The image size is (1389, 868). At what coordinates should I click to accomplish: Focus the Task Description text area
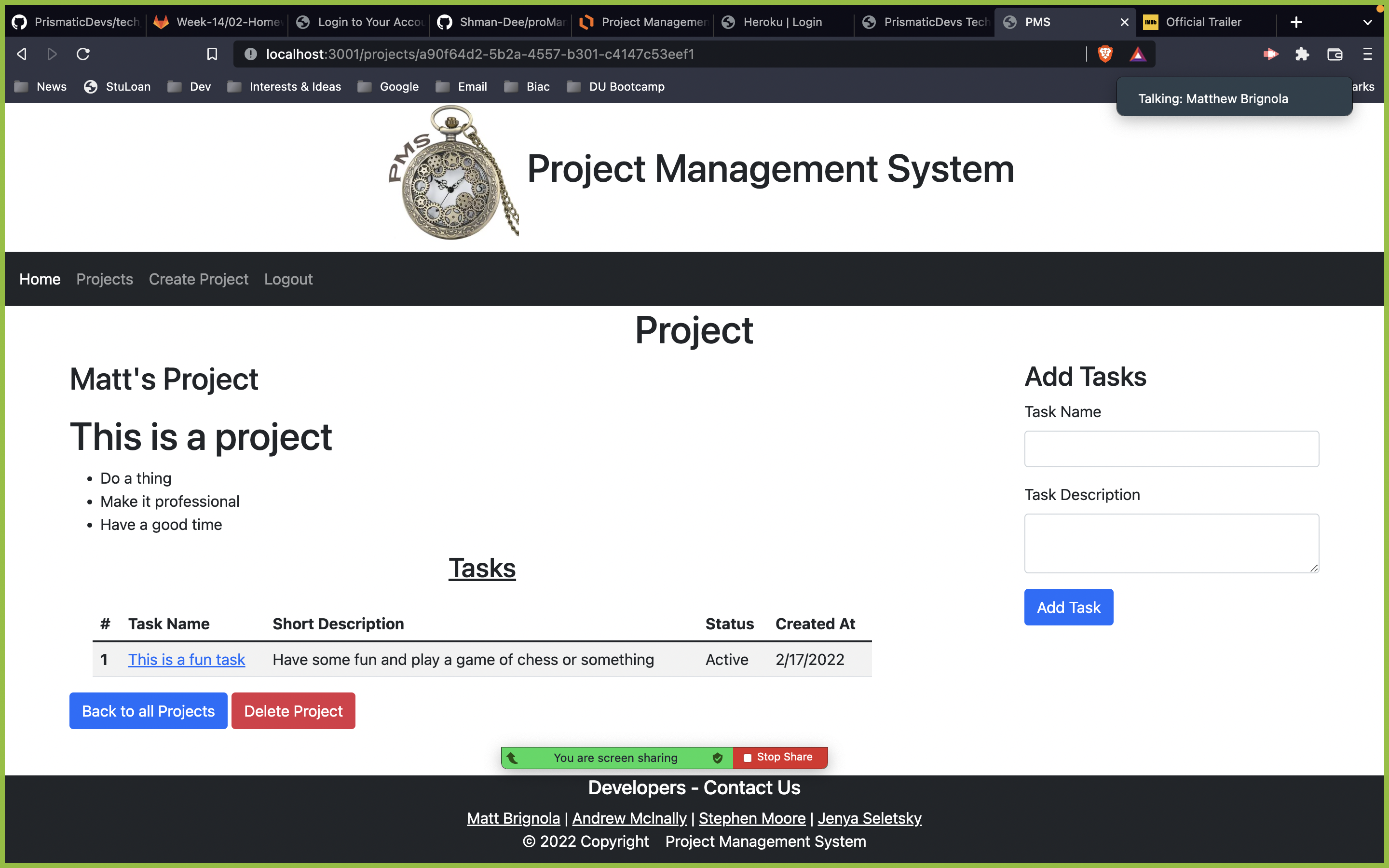1171,543
